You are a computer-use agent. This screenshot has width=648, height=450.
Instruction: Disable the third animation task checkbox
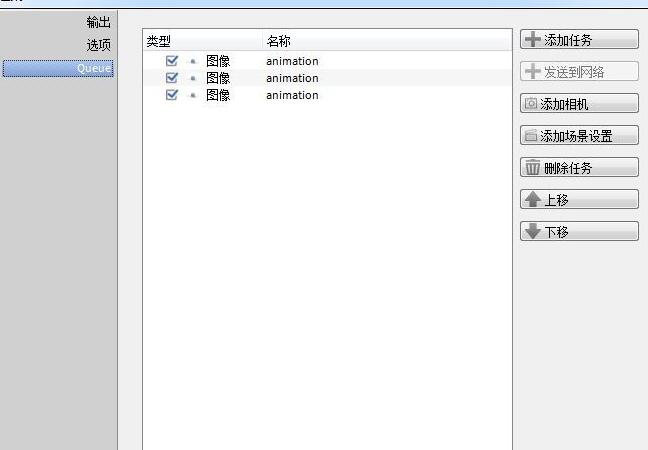[172, 95]
